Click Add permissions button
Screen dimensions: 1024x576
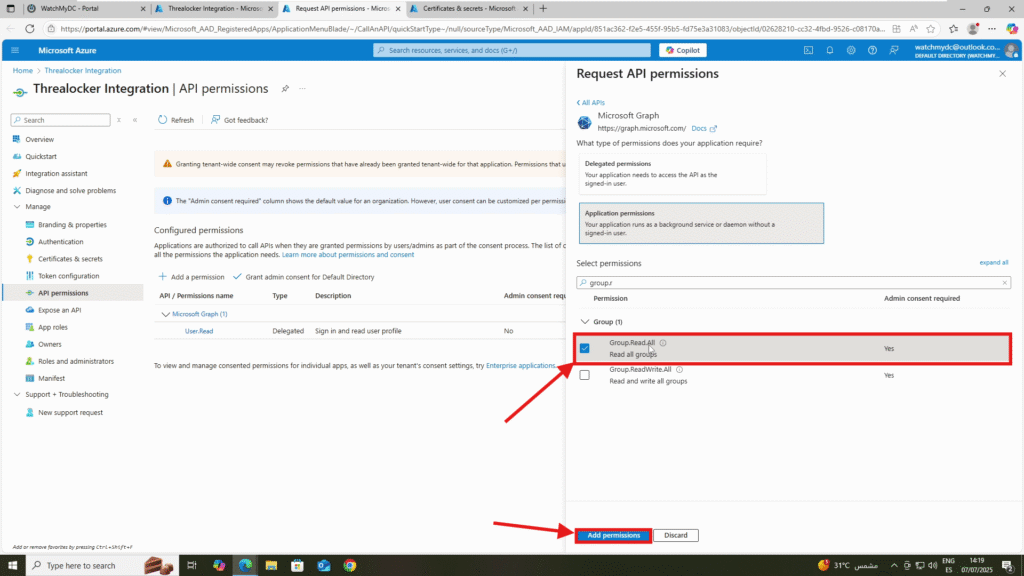click(x=613, y=536)
